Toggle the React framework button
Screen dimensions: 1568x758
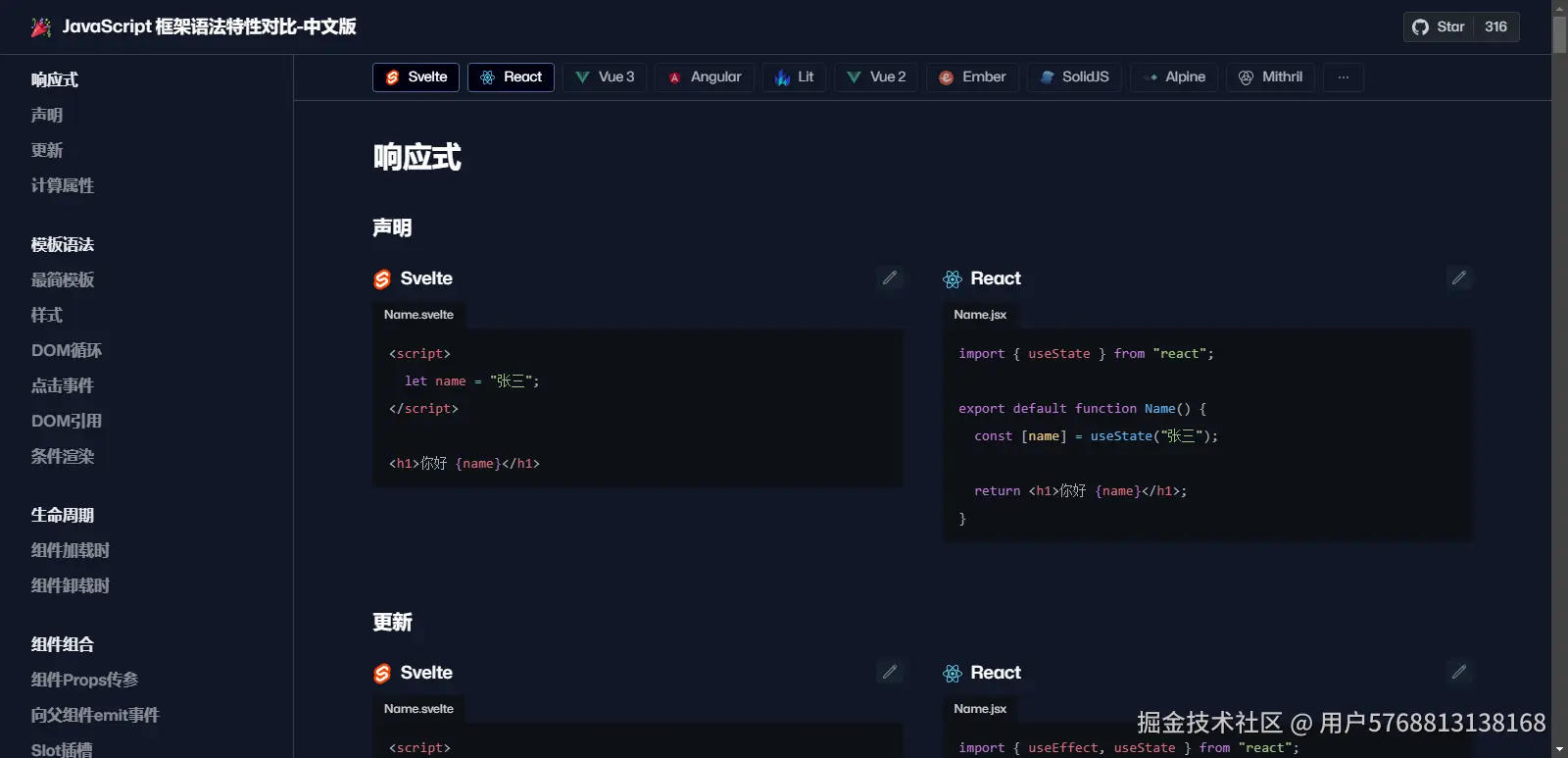(511, 77)
